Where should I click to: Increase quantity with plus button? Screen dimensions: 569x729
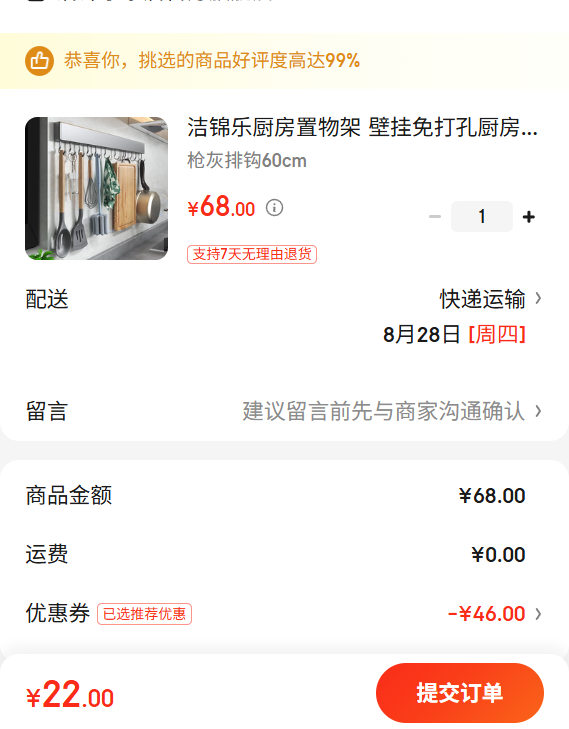529,217
